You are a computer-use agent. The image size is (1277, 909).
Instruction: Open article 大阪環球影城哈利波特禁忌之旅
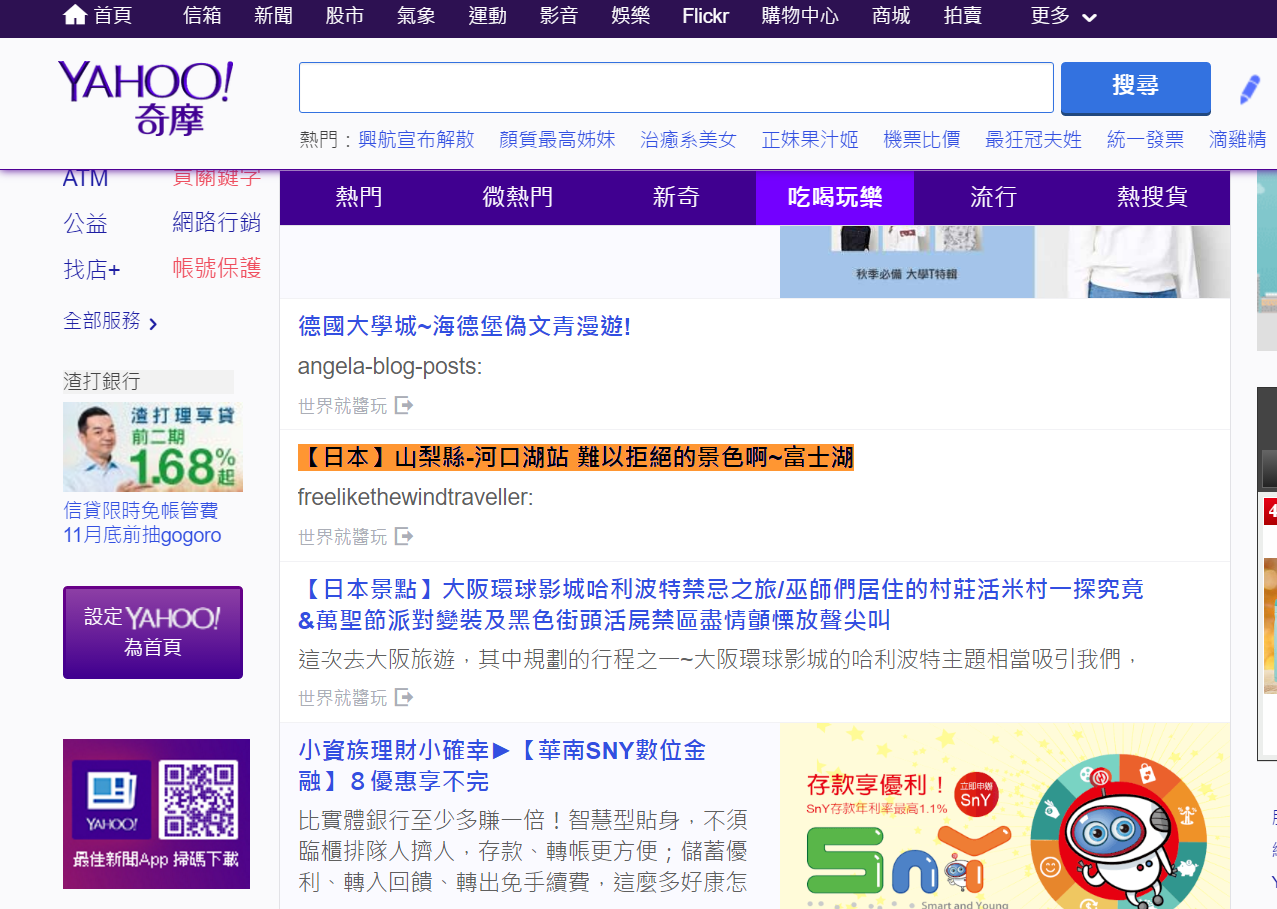[721, 605]
